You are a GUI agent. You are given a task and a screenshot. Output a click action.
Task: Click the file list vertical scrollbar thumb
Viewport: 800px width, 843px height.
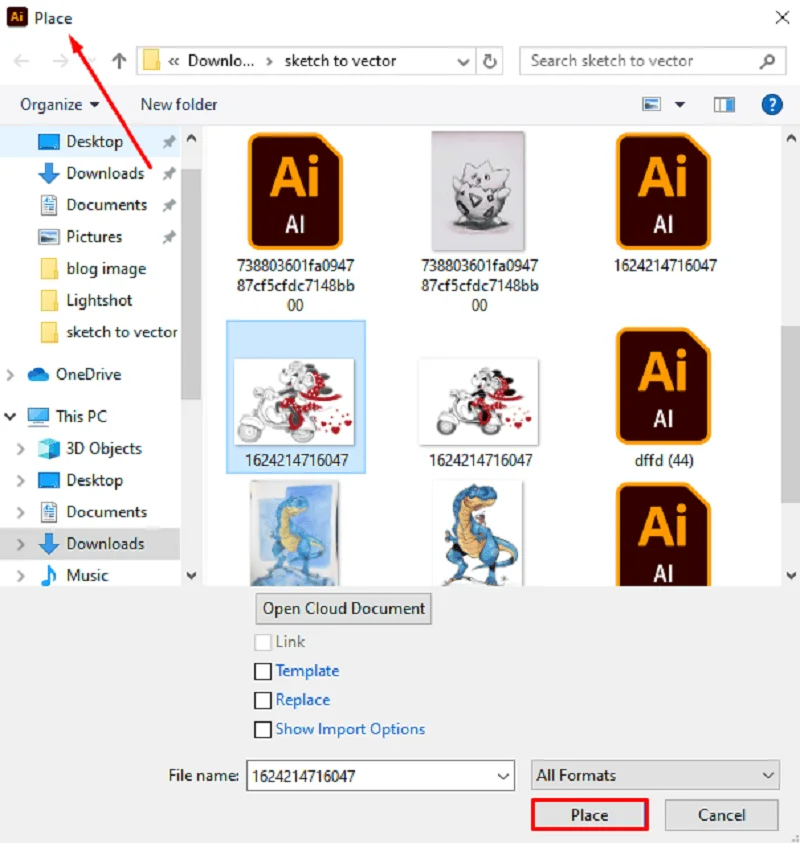click(x=790, y=414)
